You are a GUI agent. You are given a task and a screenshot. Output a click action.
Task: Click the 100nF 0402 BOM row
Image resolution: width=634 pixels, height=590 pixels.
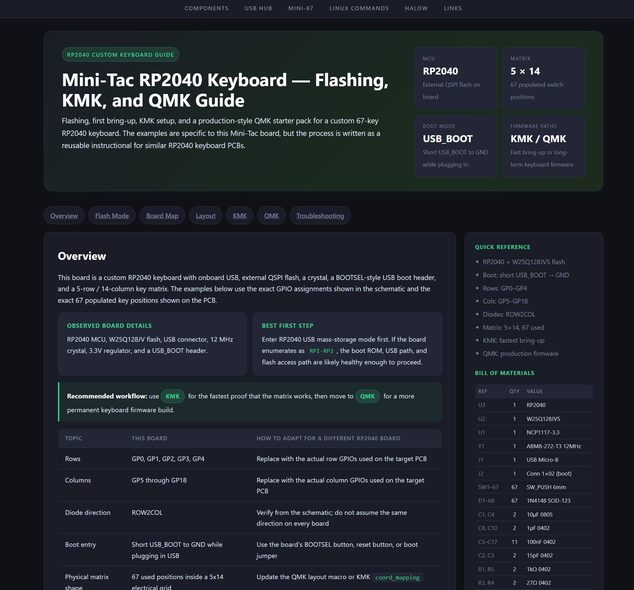pos(534,542)
